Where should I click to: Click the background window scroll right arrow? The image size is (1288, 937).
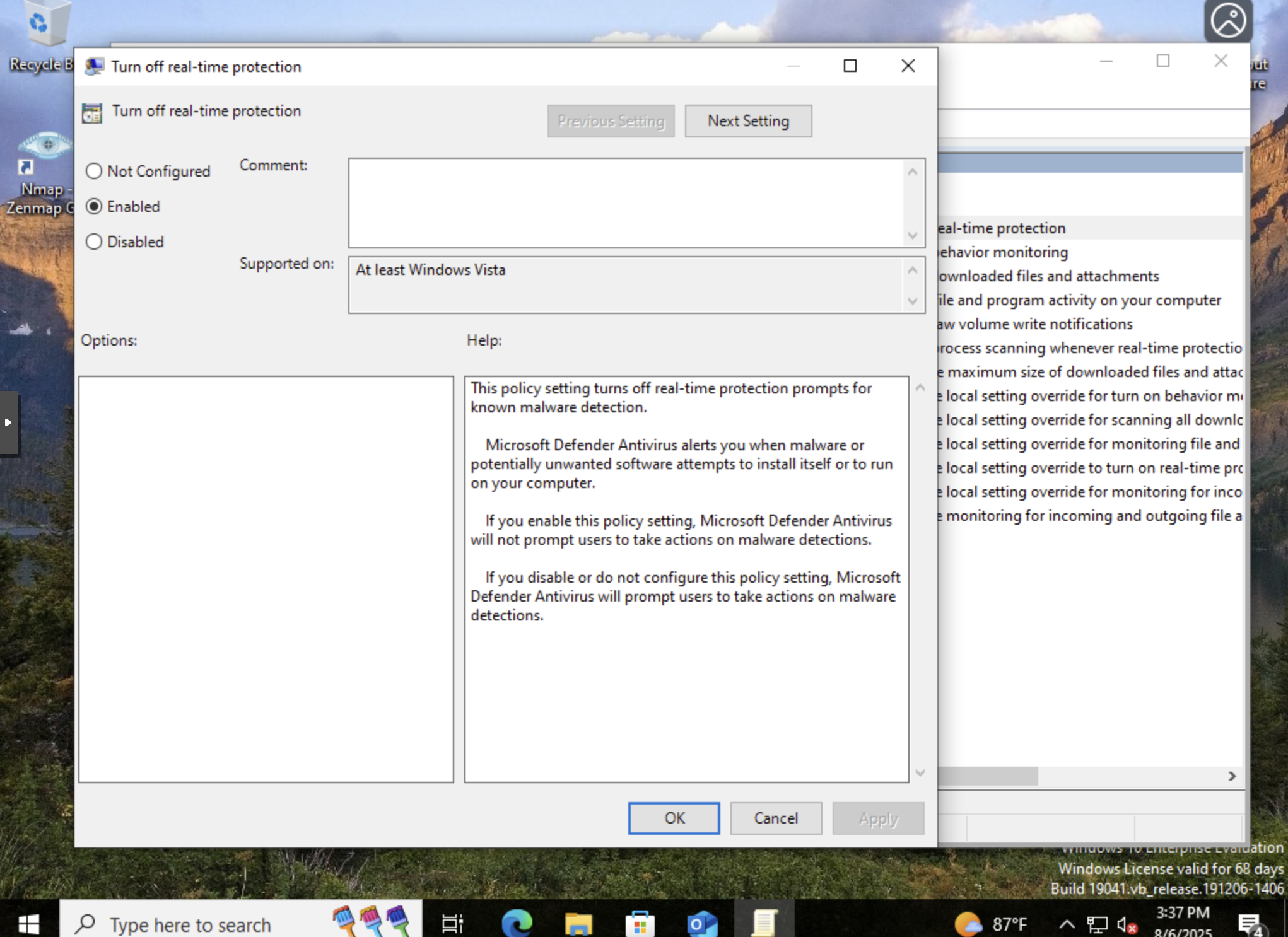coord(1232,776)
